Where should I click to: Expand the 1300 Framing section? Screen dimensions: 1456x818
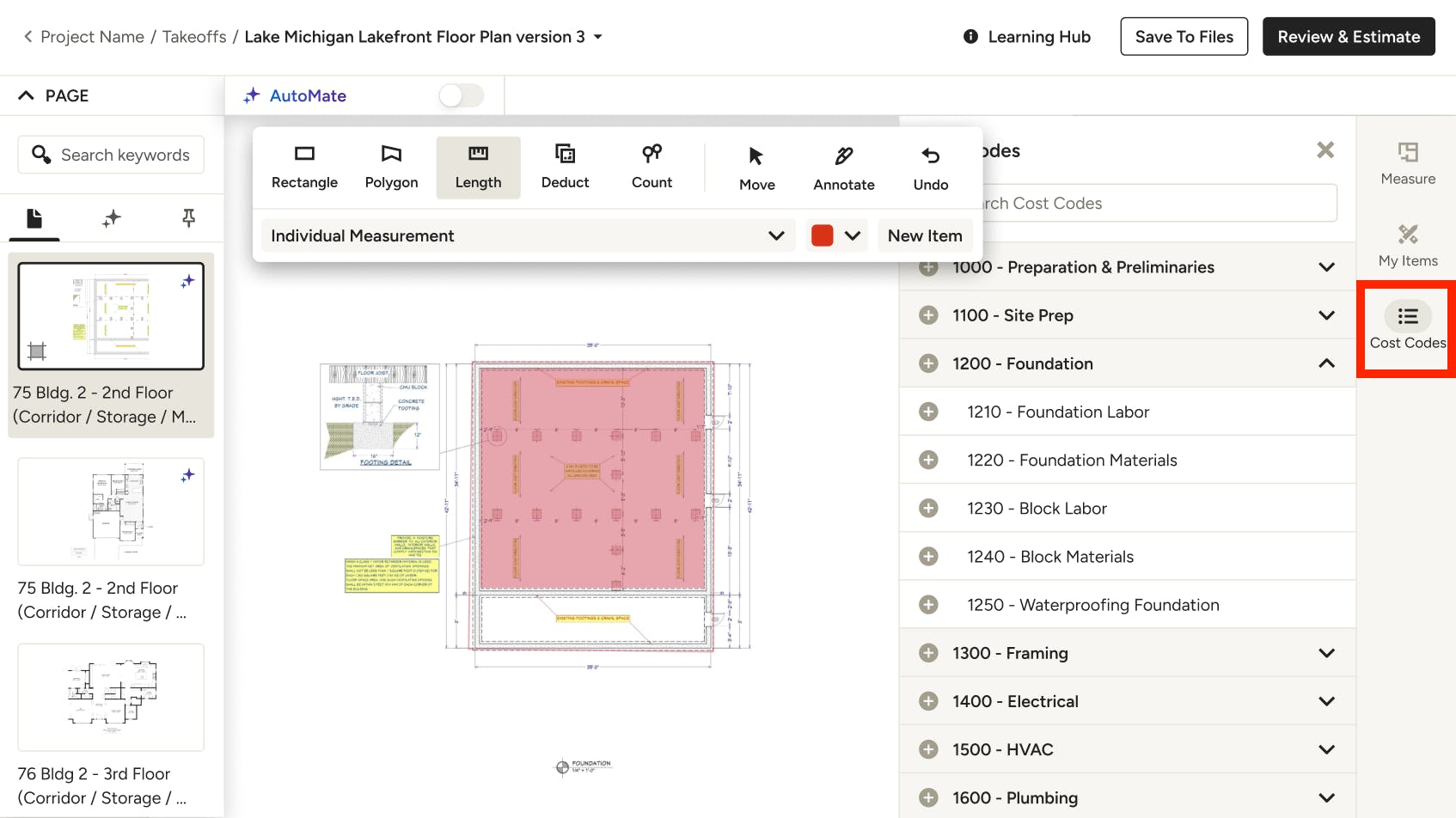[x=1327, y=652]
